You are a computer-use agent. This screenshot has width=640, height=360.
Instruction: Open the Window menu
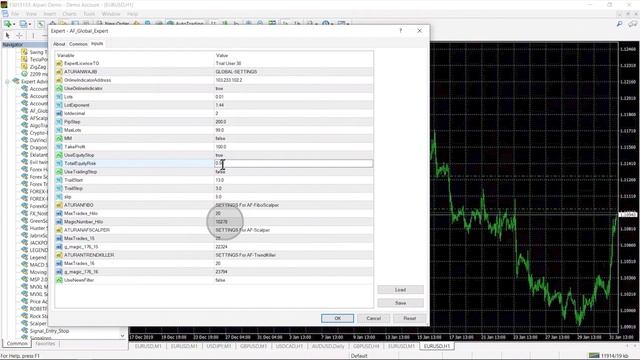(x=111, y=14)
